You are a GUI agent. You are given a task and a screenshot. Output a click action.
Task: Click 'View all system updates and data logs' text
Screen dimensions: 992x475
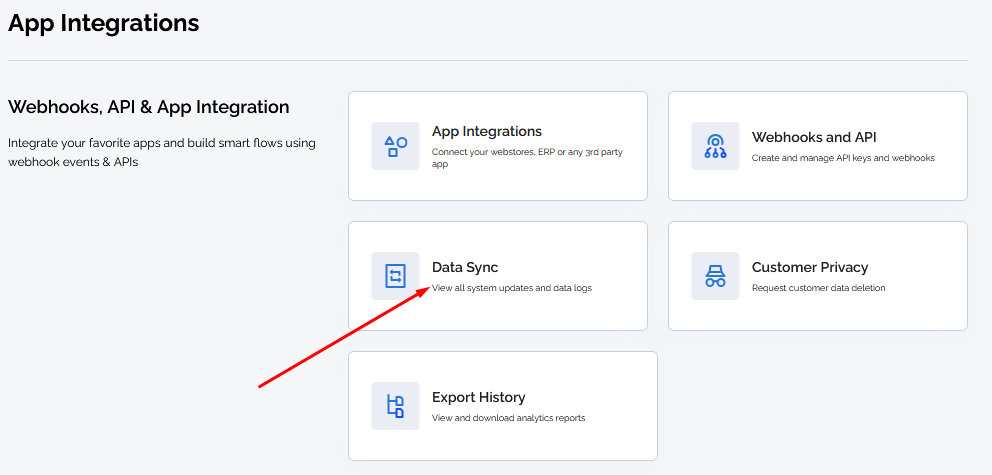(x=512, y=288)
